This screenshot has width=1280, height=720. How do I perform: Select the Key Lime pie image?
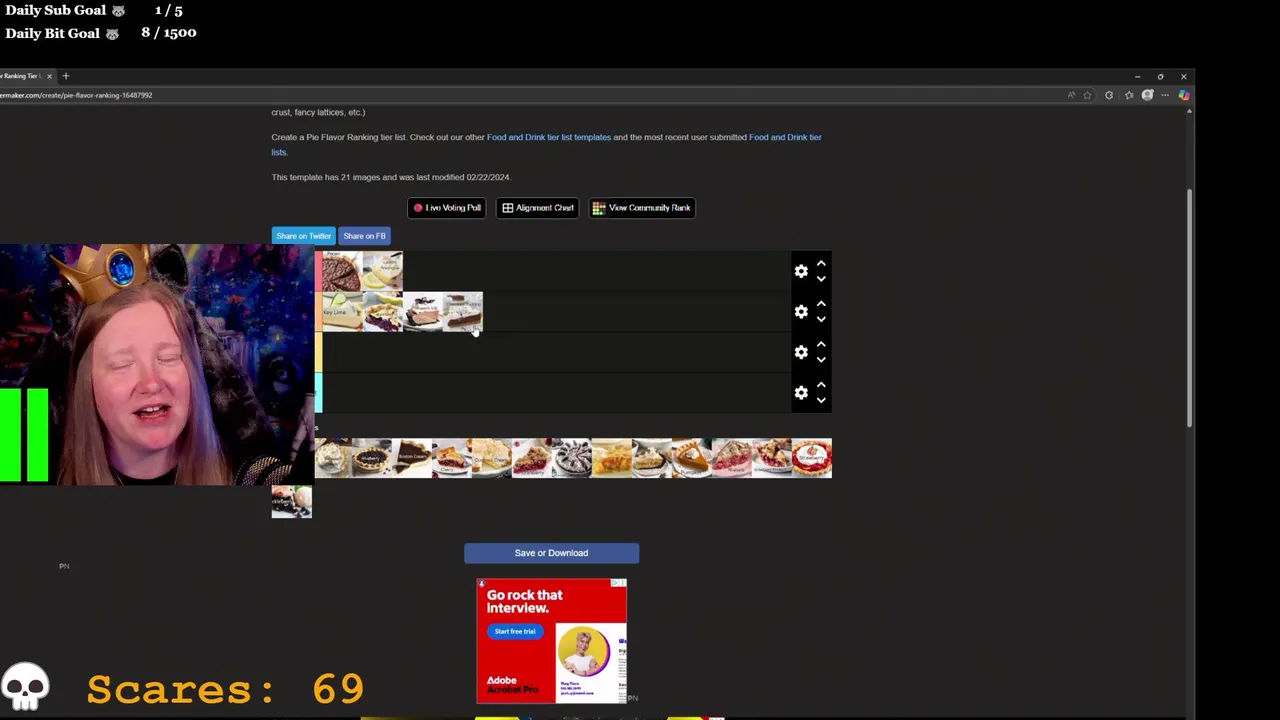click(x=342, y=312)
